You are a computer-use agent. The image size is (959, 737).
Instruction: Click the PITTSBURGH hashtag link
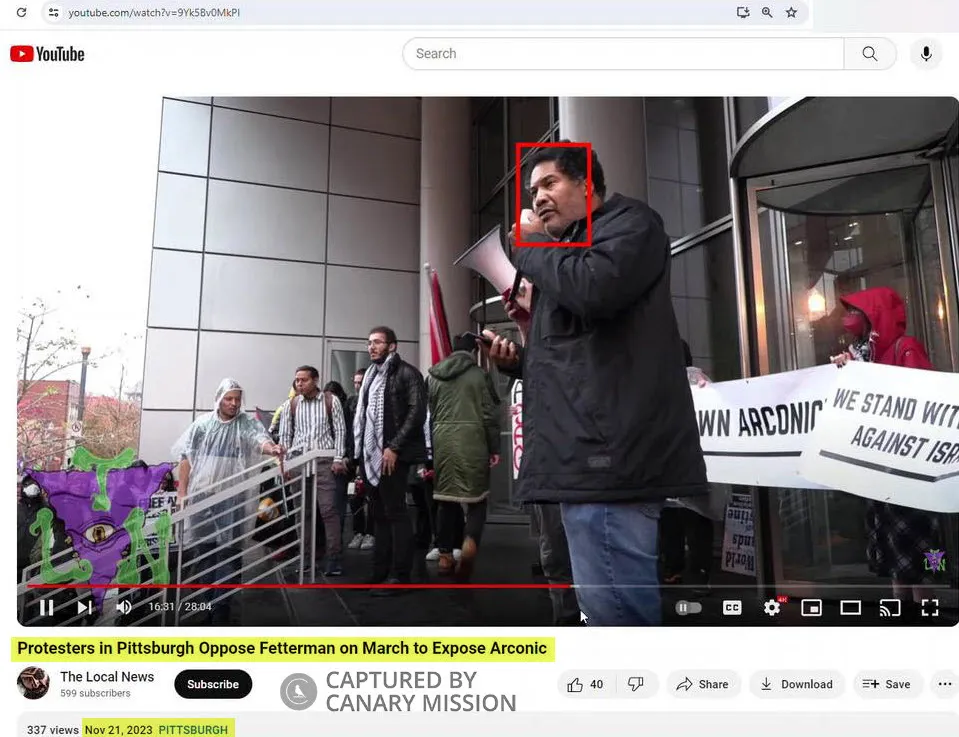[193, 730]
